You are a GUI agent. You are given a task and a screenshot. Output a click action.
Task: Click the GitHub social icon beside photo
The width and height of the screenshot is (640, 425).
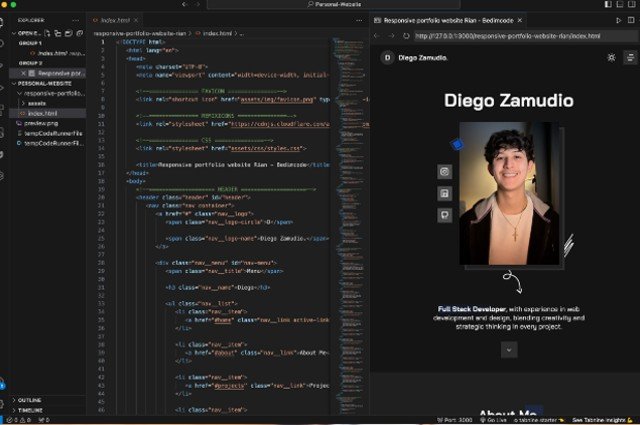tap(445, 215)
